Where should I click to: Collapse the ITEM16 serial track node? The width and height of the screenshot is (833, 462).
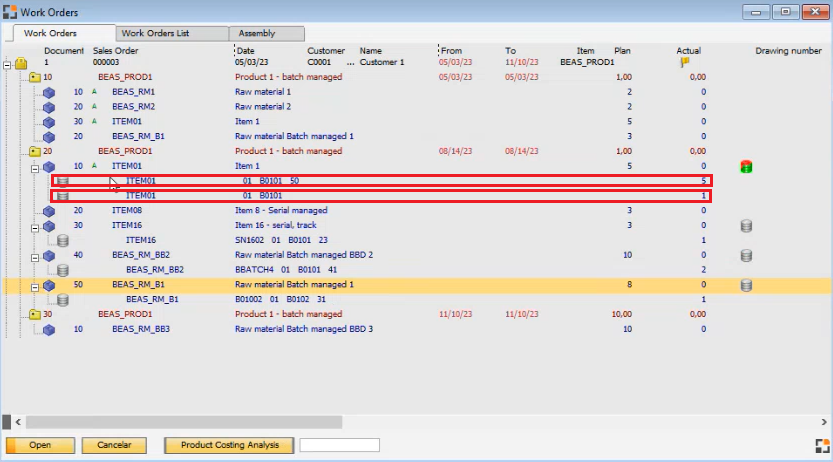click(35, 226)
